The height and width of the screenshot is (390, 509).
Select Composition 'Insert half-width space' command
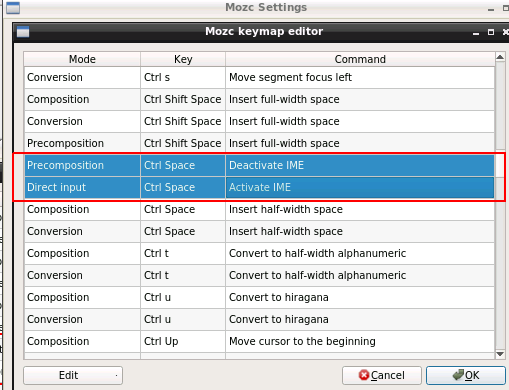[360, 209]
